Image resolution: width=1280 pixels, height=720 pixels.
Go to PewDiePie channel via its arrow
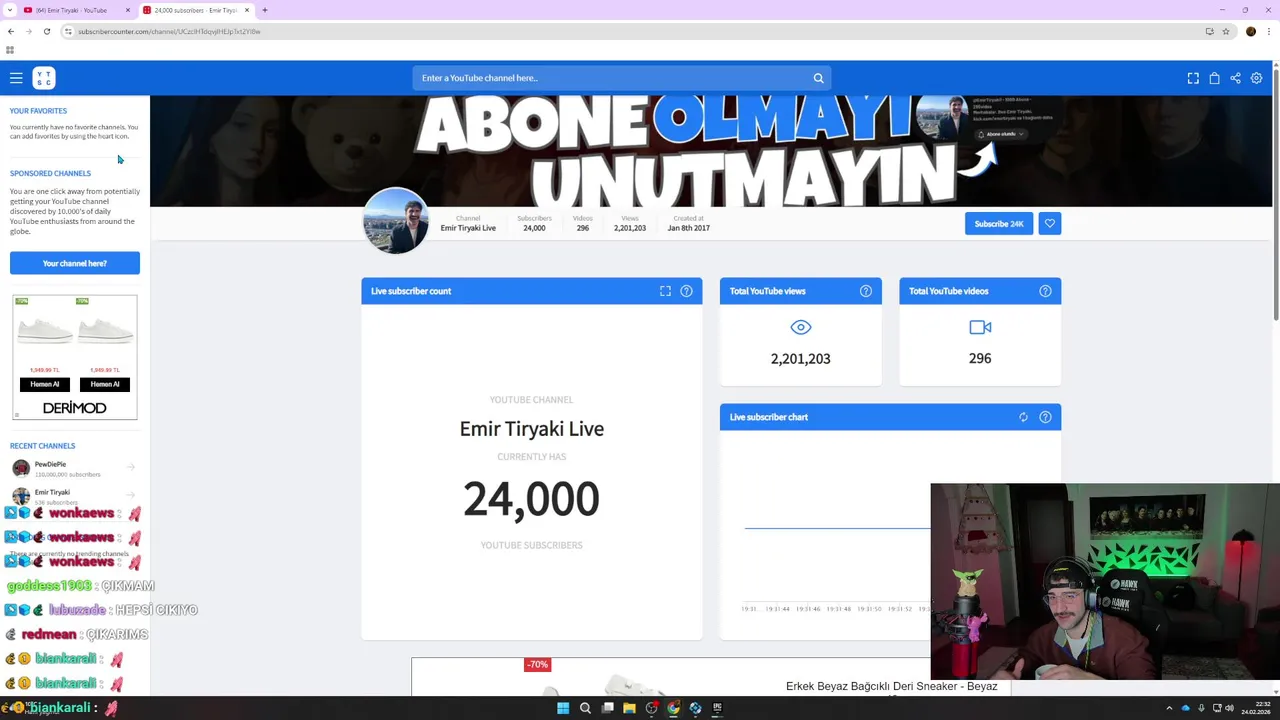click(130, 467)
